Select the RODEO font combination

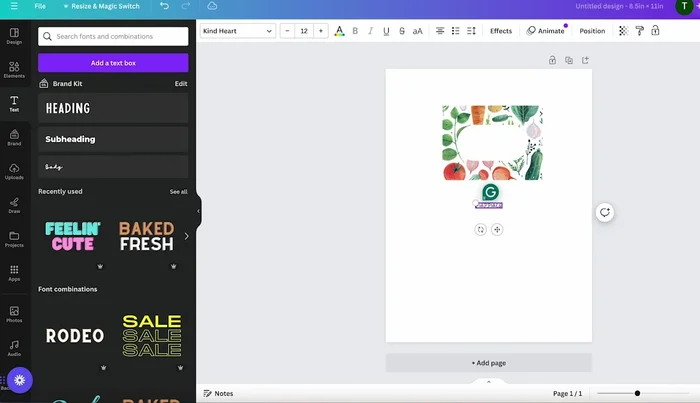click(x=75, y=336)
